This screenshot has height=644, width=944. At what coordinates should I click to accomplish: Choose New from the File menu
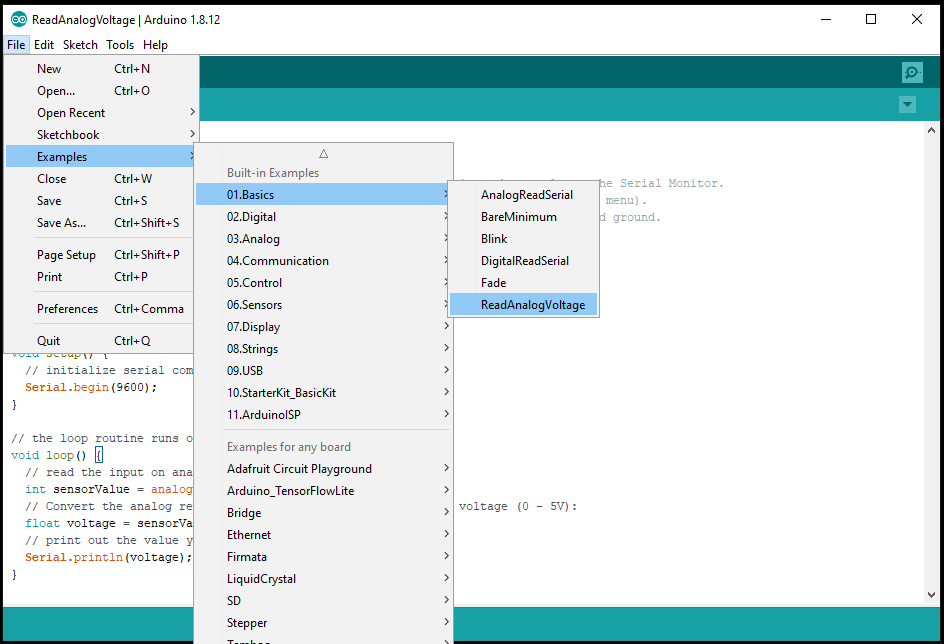tap(101, 69)
